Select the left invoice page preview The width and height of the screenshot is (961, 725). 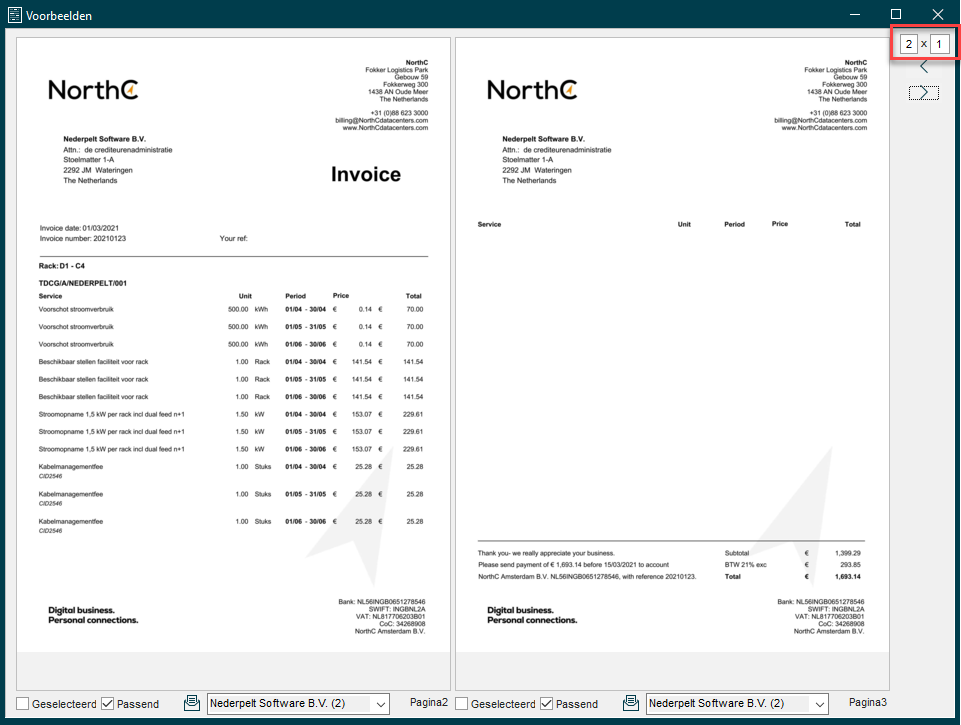(234, 363)
